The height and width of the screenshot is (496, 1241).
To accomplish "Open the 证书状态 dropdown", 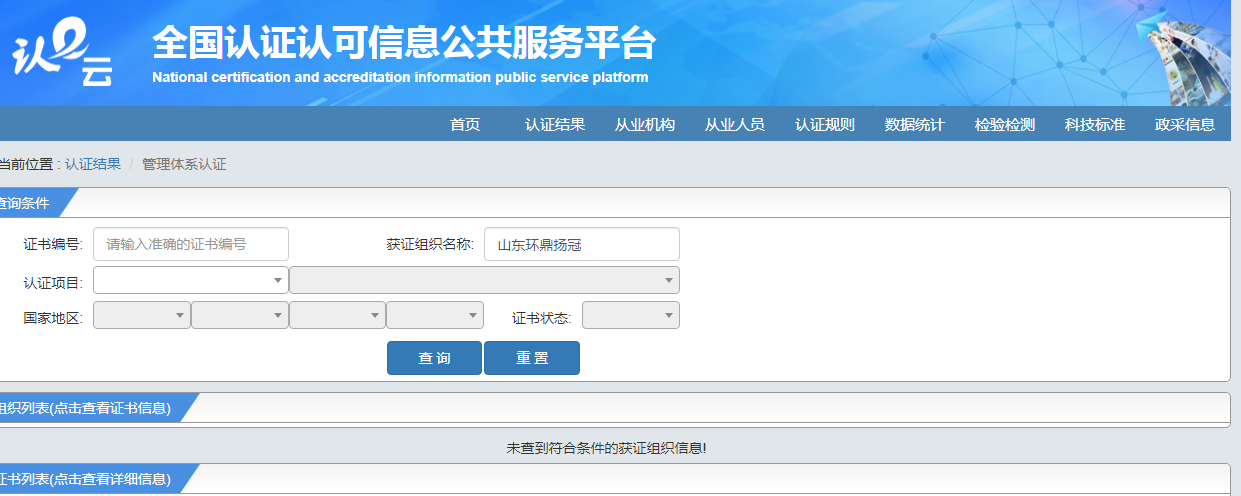I will 631,315.
